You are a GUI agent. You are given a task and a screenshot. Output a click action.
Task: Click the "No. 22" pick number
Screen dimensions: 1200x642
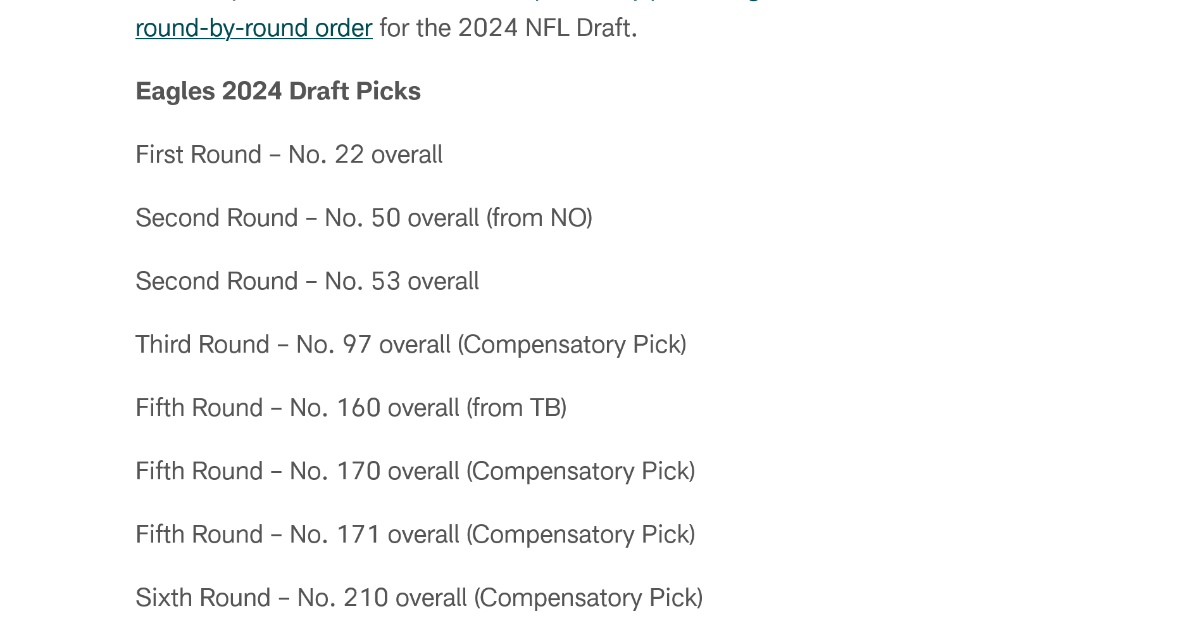tap(326, 155)
